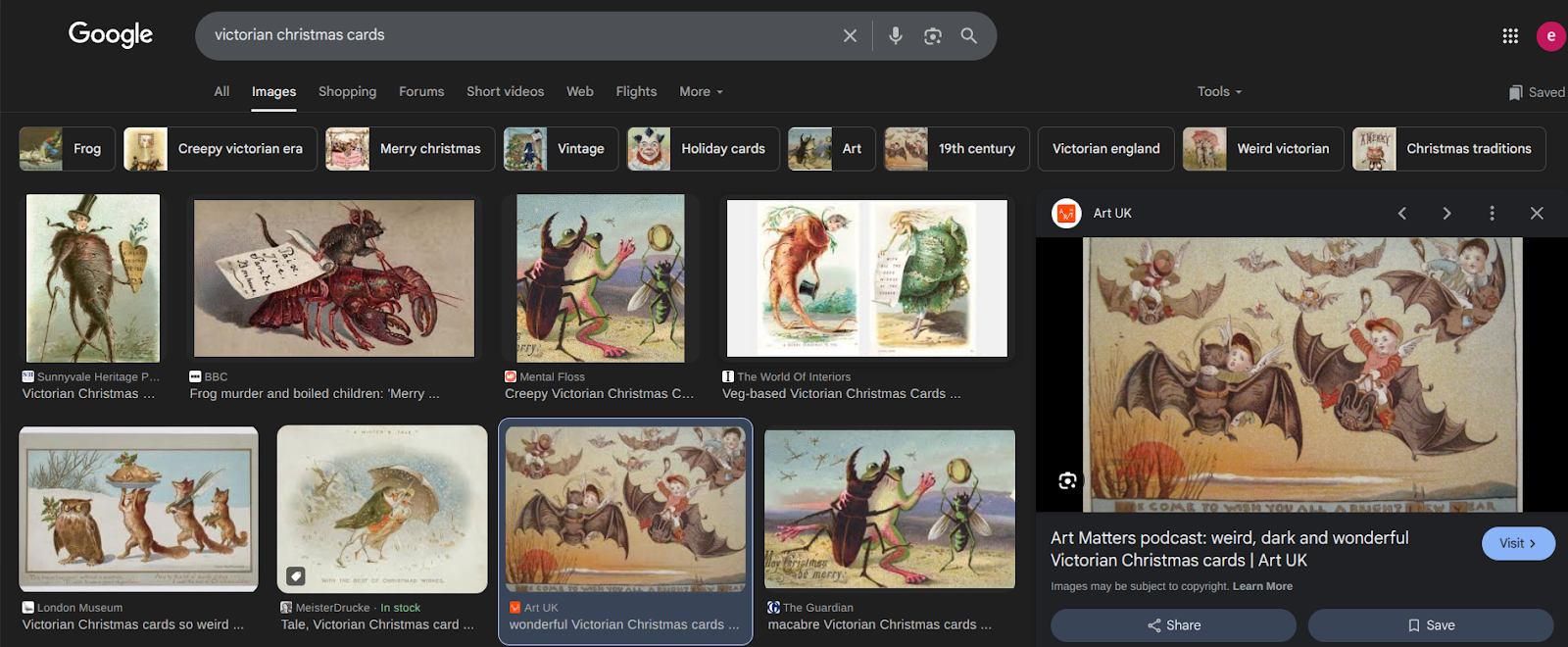The height and width of the screenshot is (647, 1568).
Task: Open 'Creepy Victorian Christmas C...' caption link
Action: [600, 393]
